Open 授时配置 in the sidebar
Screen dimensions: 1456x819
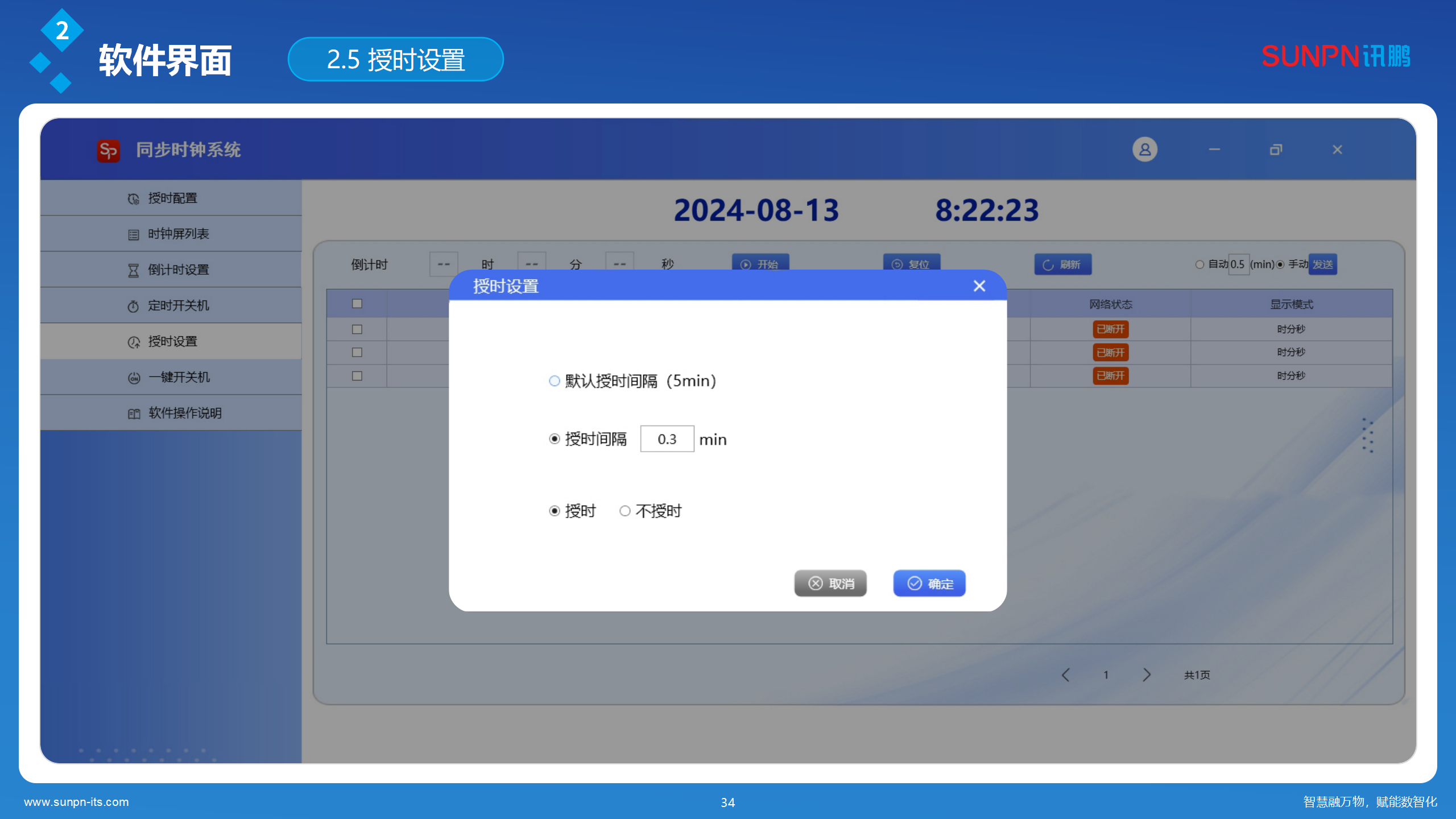pos(171,198)
